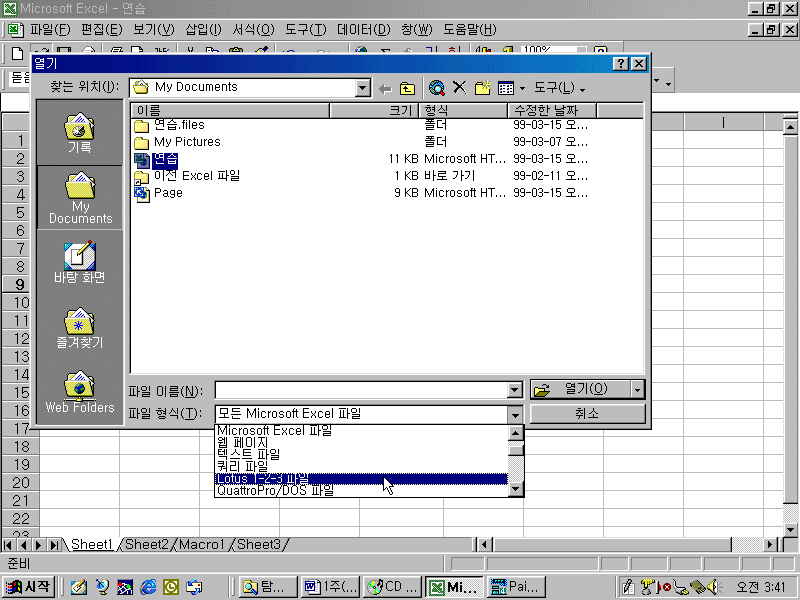Click the back arrow in the dialog toolbar
800x600 pixels.
[x=385, y=89]
